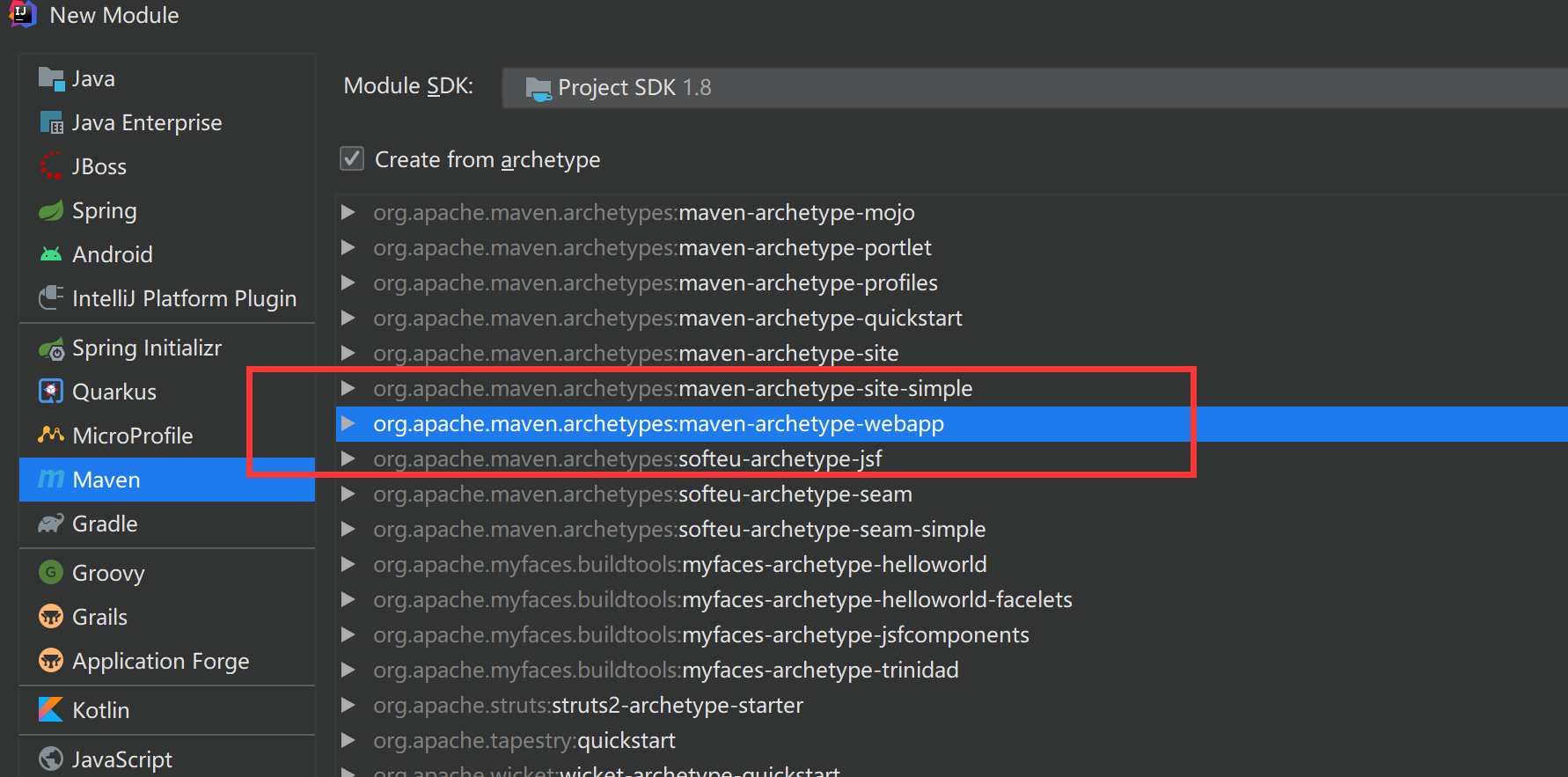Expand myfaces-archetype-jsfcomponents node arrow

(348, 634)
